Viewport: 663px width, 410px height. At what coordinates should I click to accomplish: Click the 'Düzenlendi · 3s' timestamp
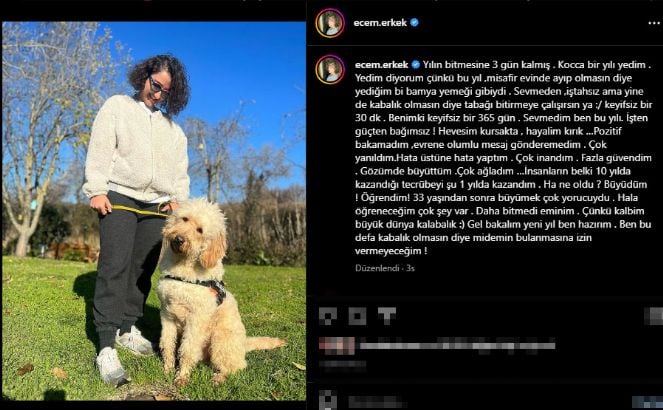385,268
